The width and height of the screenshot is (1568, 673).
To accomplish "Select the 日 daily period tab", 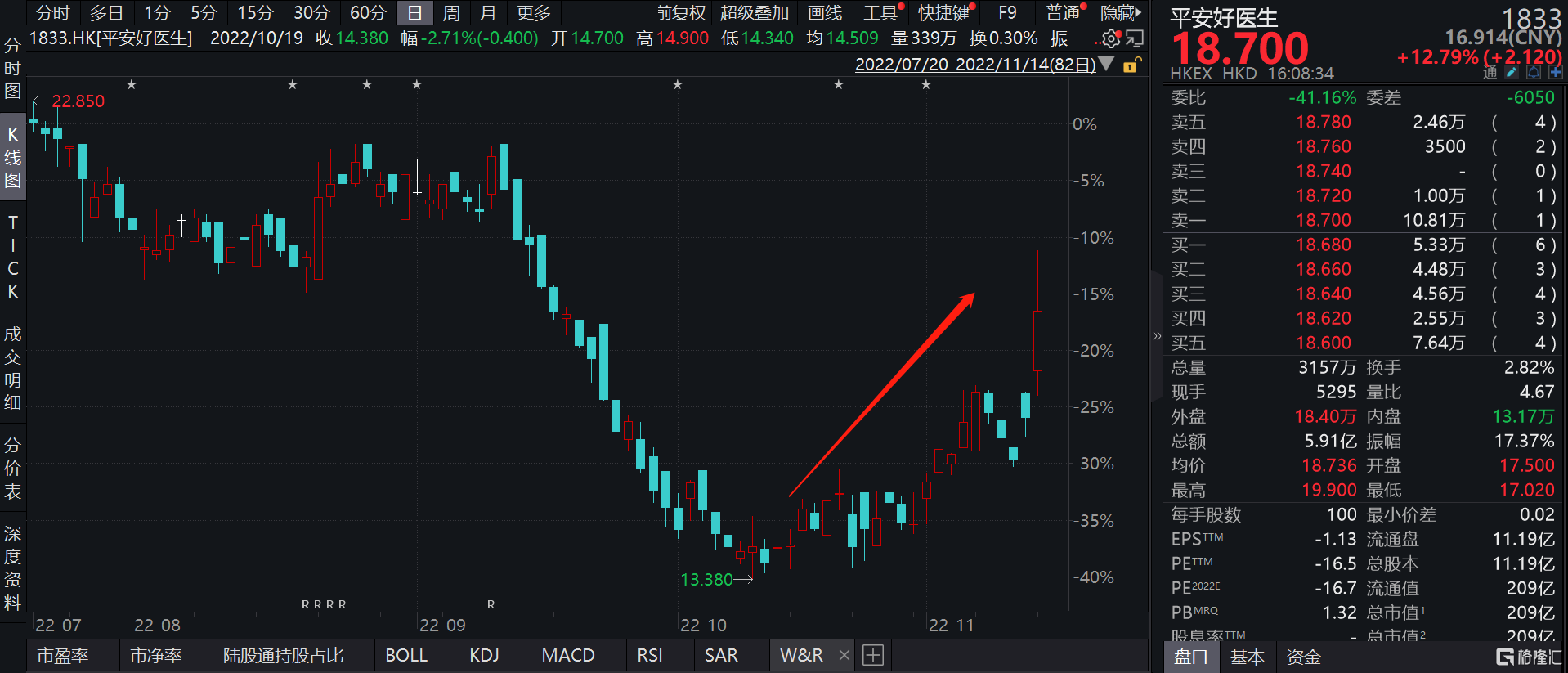I will (x=415, y=13).
